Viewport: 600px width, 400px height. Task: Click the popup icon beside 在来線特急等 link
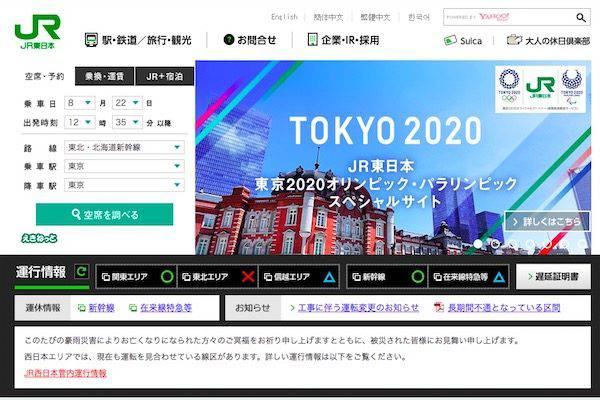coord(133,308)
